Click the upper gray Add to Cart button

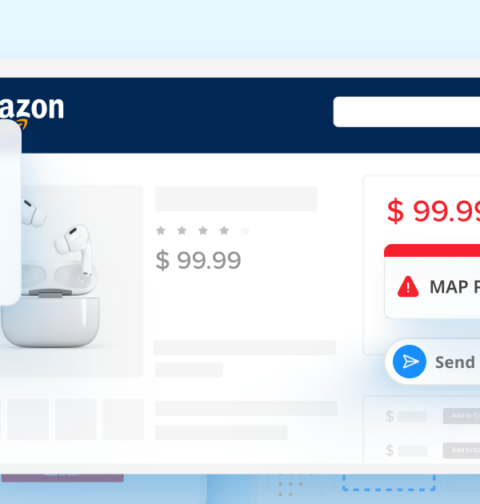[x=461, y=416]
